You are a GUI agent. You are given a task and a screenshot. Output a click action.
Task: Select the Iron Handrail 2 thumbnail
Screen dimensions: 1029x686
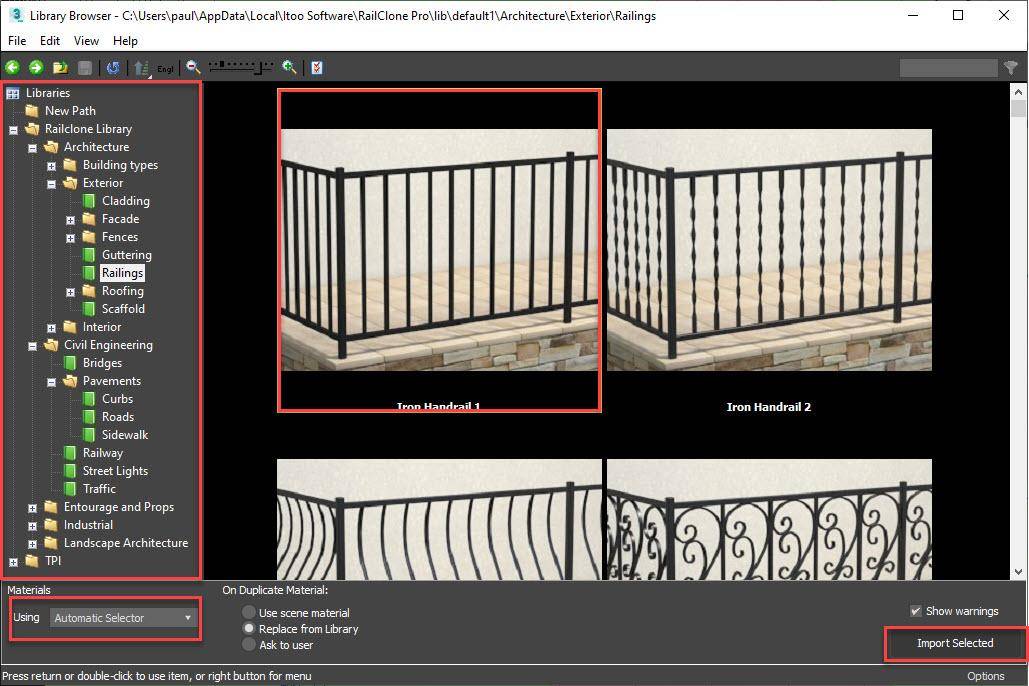pyautogui.click(x=769, y=250)
